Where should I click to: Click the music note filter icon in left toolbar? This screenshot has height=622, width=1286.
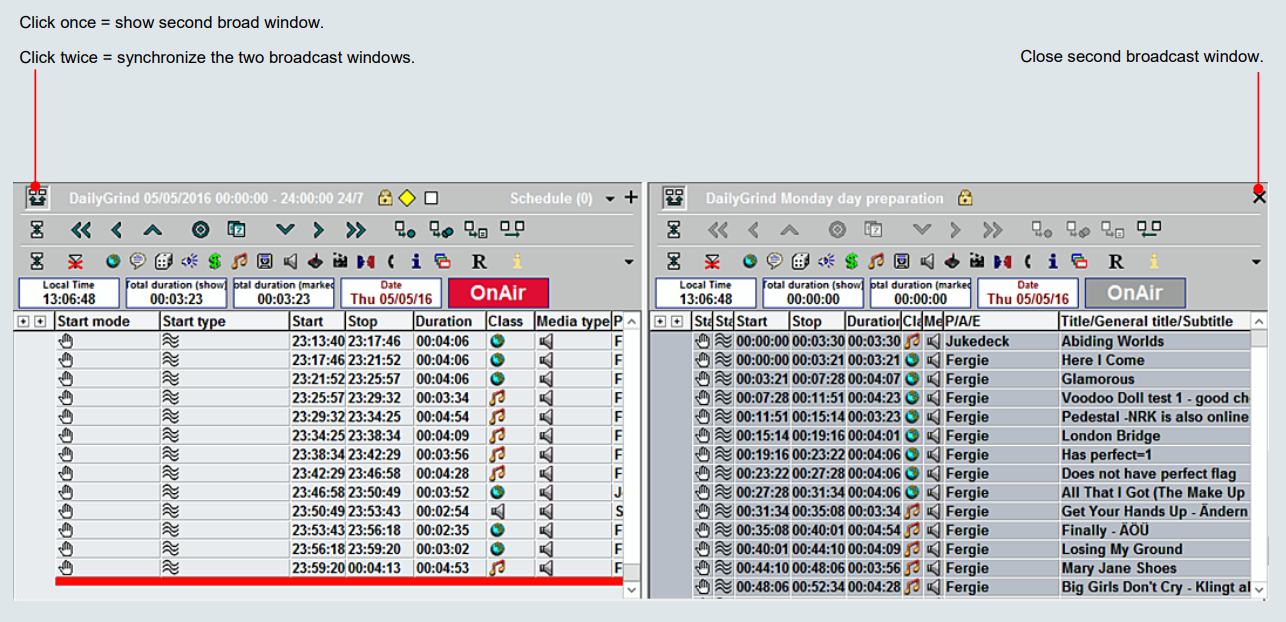239,261
